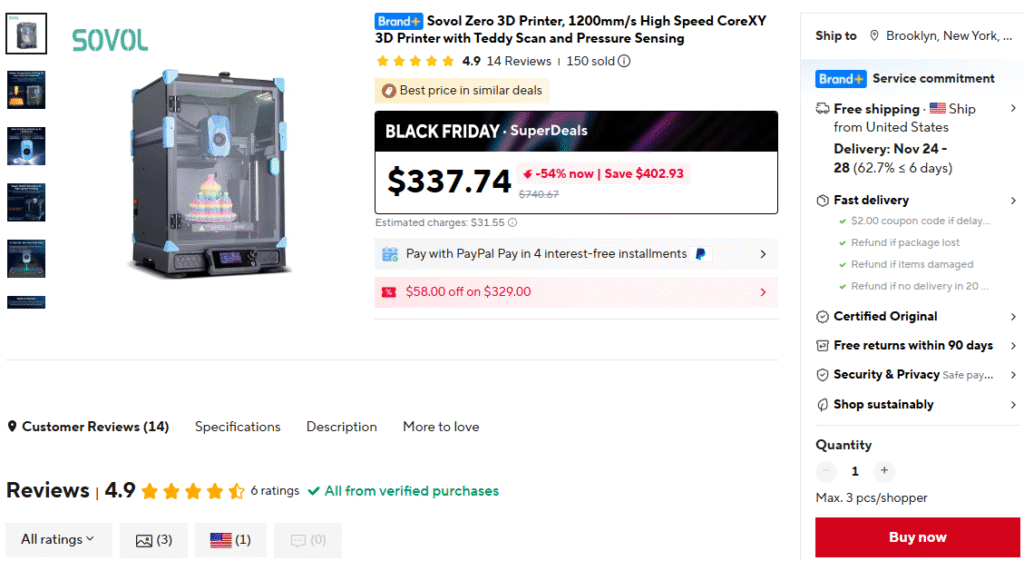Expand the $58.00 off coupon row
This screenshot has width=1024, height=561.
pyautogui.click(x=763, y=292)
